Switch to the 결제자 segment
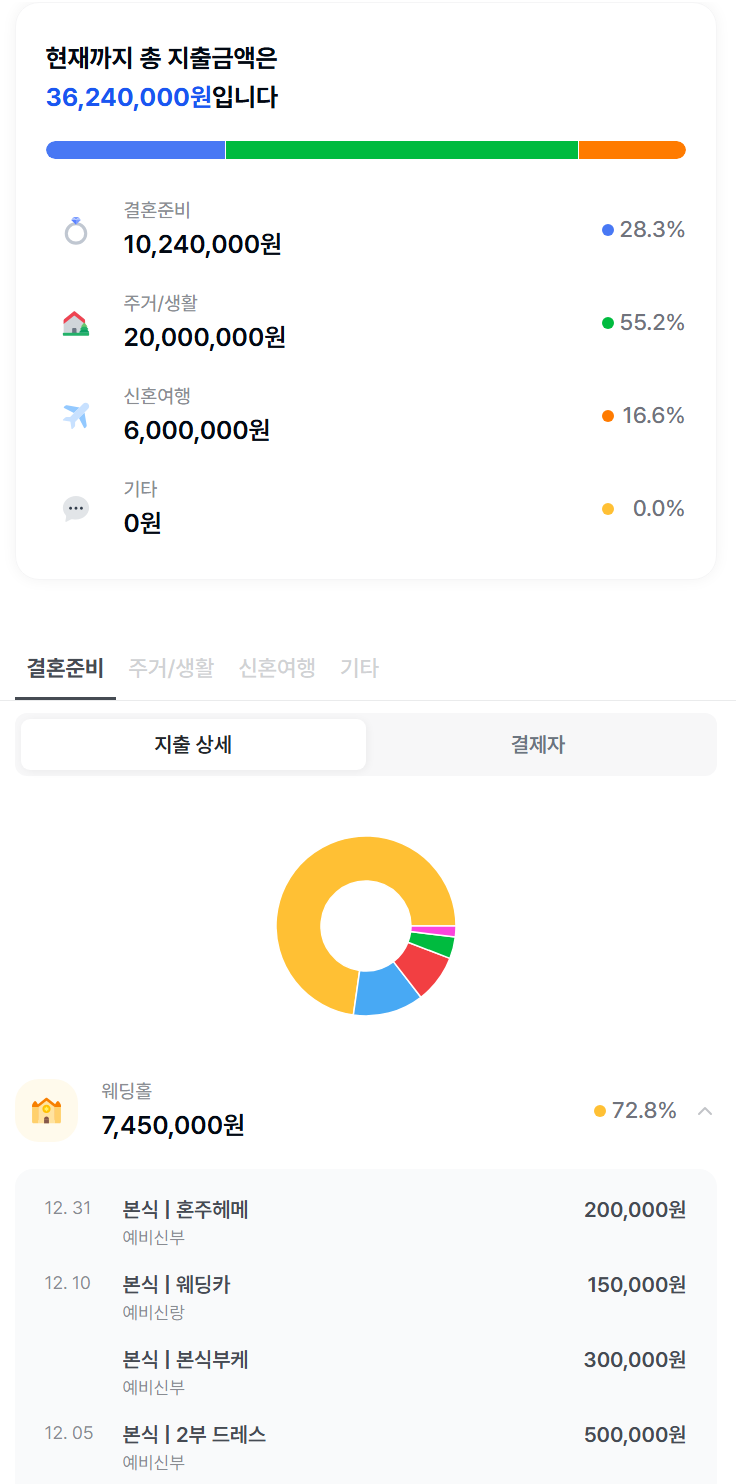Screen dimensions: 736x1484 [x=538, y=745]
